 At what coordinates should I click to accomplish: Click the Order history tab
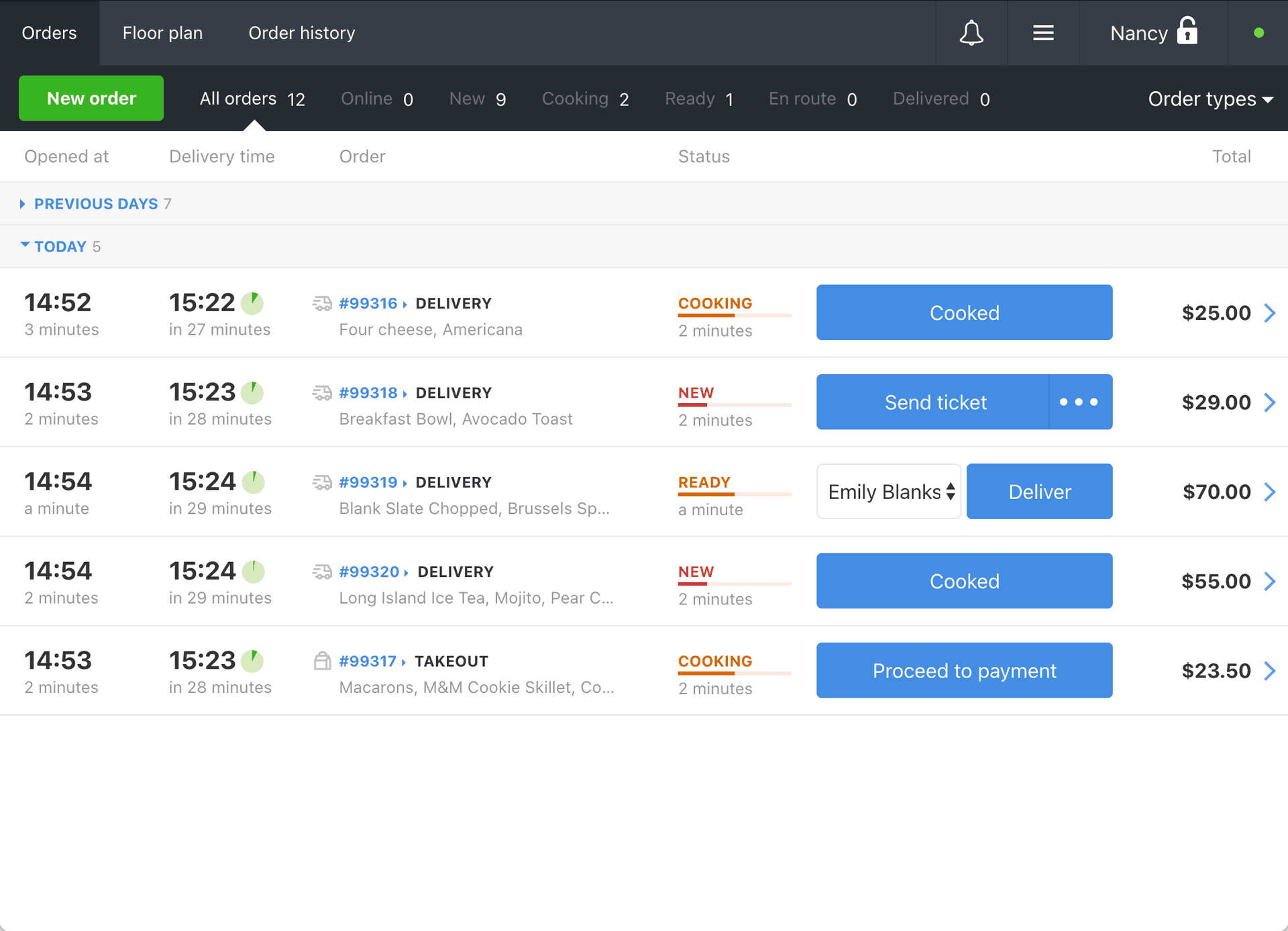click(302, 33)
